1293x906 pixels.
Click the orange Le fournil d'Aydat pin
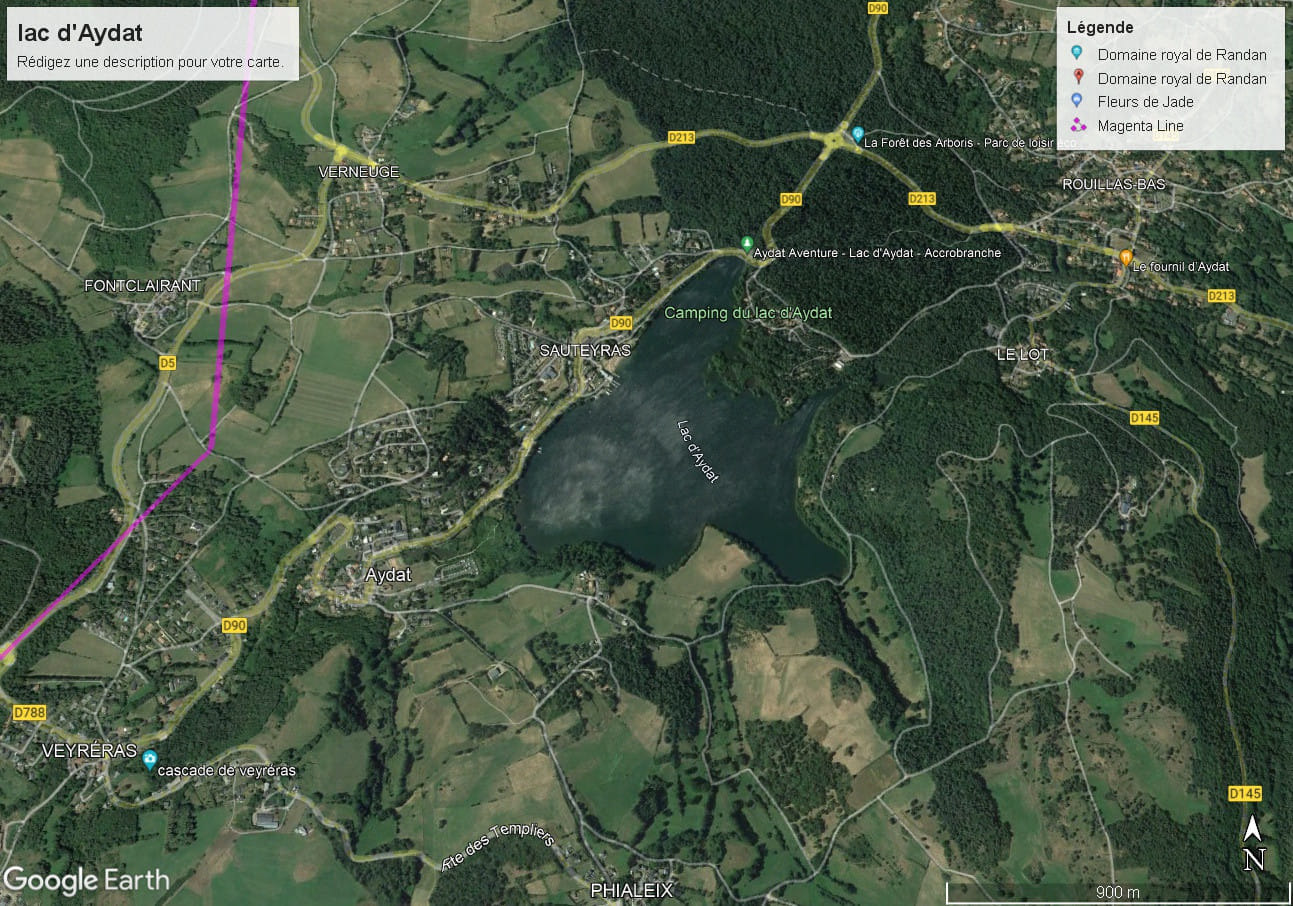(1126, 258)
